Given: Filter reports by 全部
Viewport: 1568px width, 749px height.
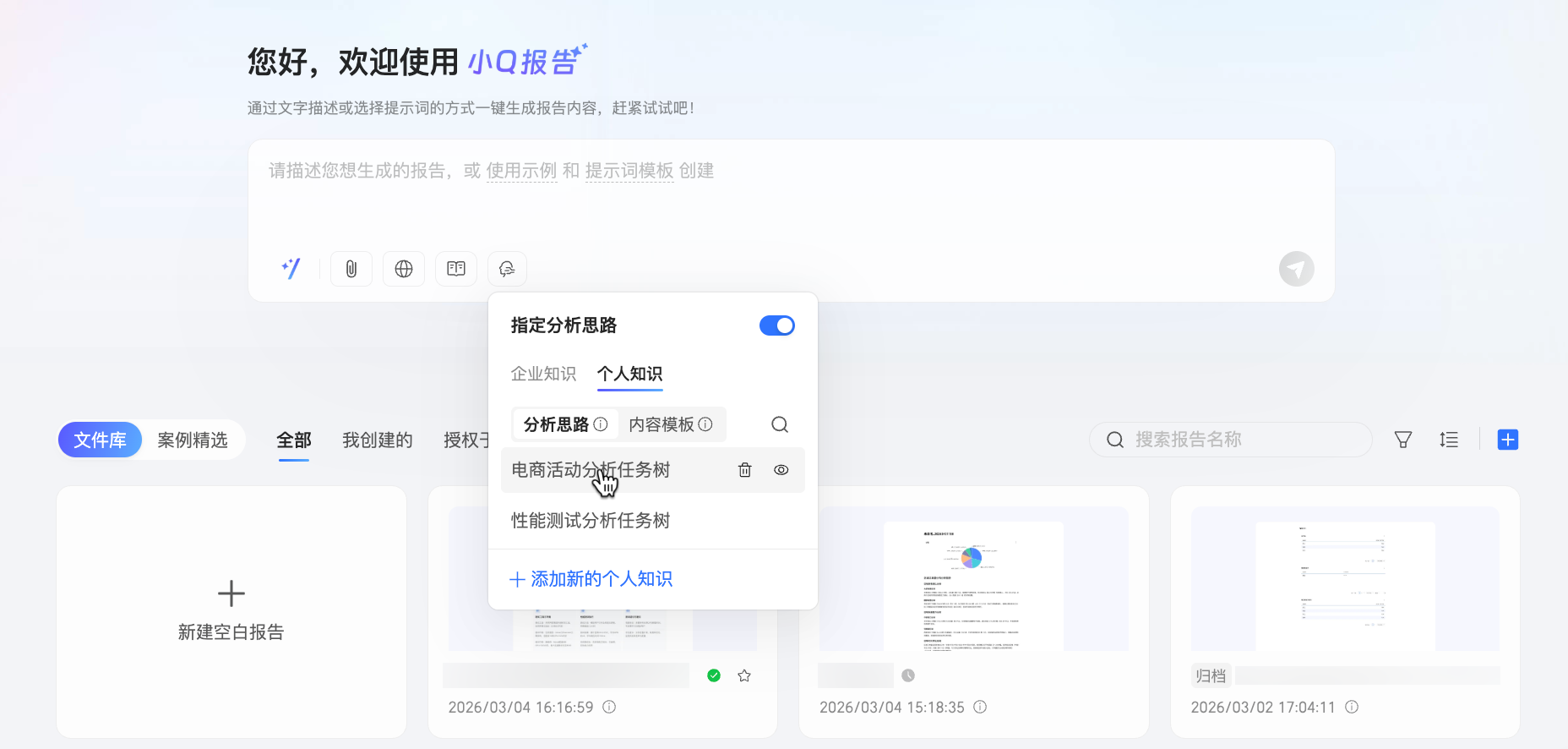Looking at the screenshot, I should (294, 440).
